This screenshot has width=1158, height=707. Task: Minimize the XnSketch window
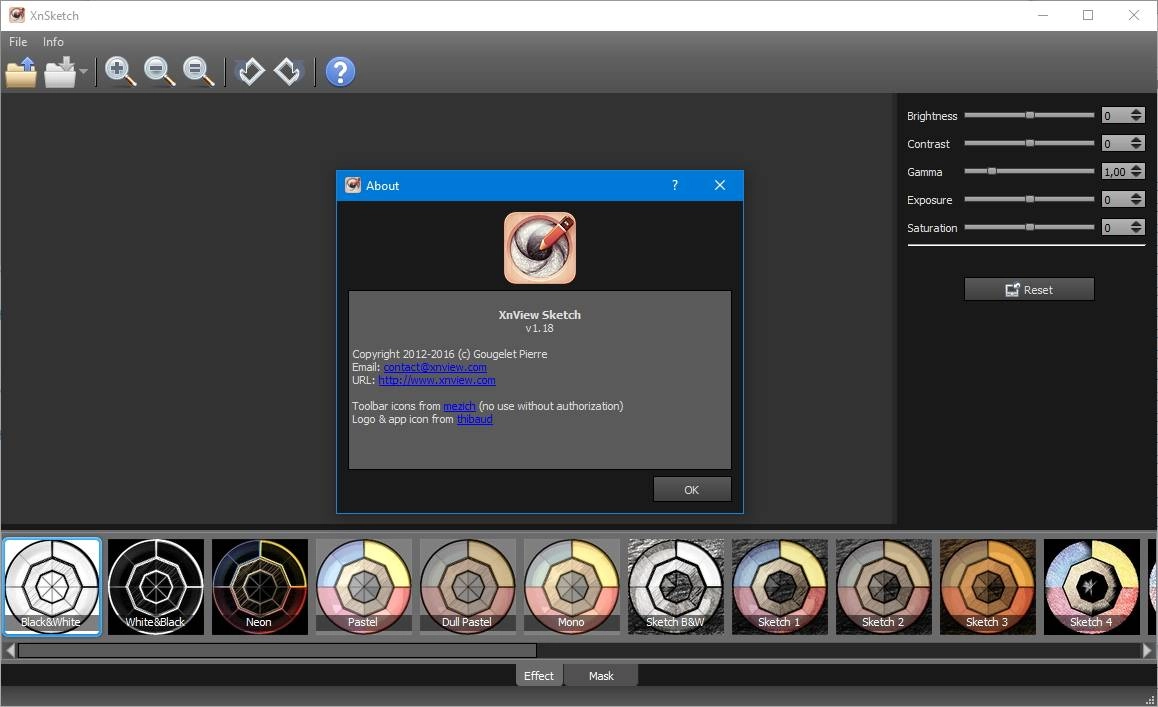1043,15
